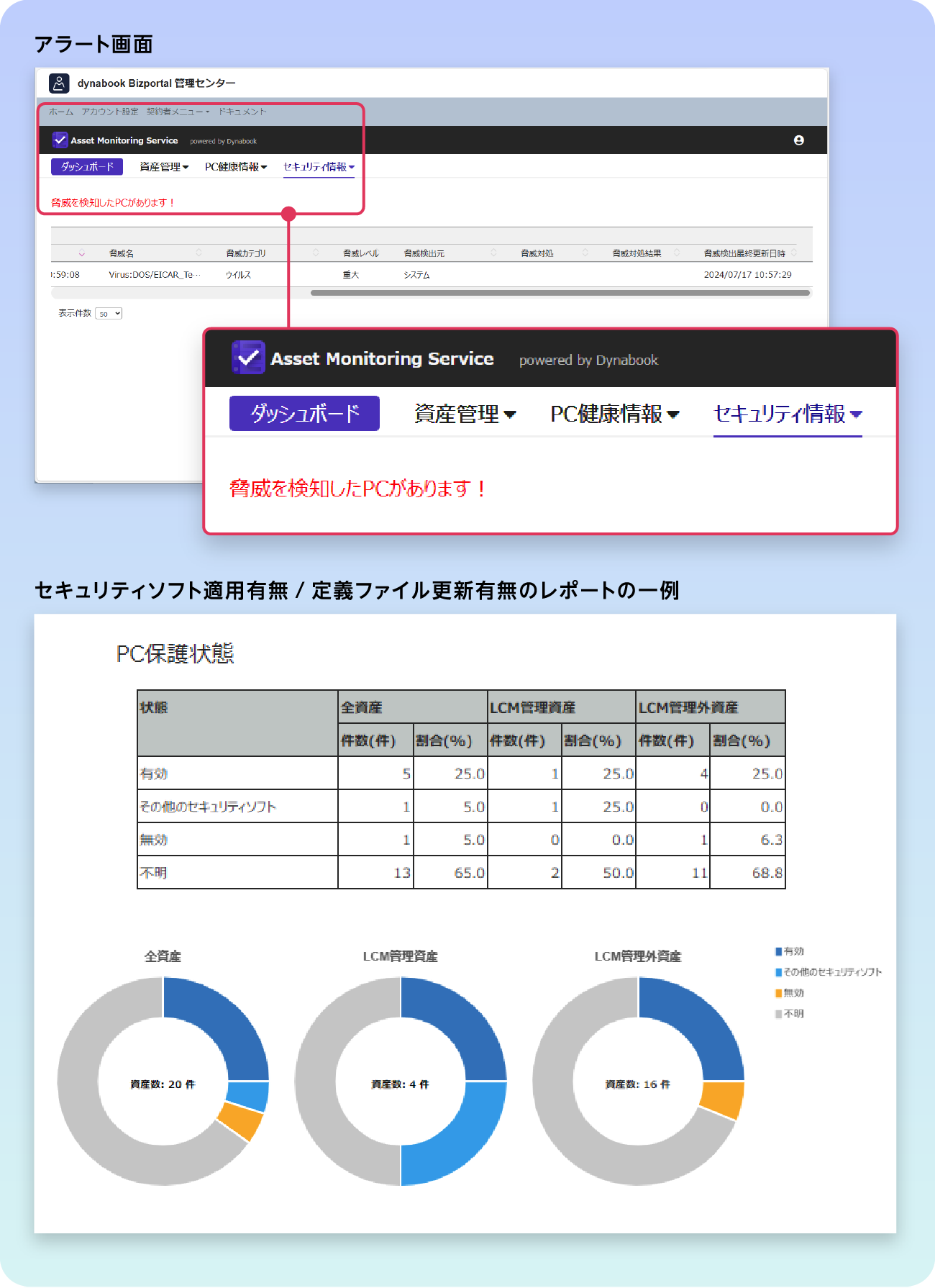Click 資産数: 20 件 donut center label
The height and width of the screenshot is (1288, 935).
tap(163, 1084)
